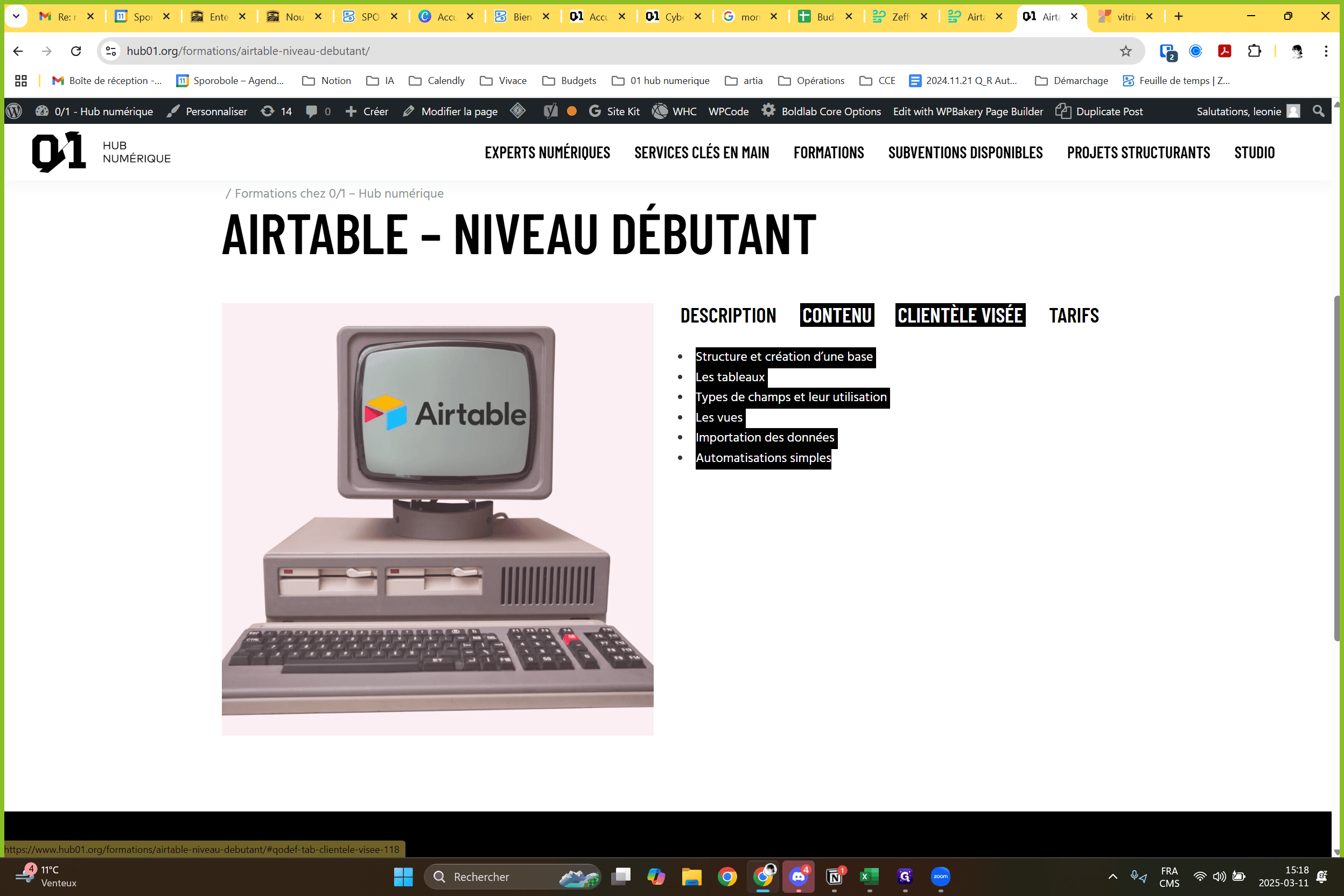Open the 14 pending updates icon

click(276, 111)
